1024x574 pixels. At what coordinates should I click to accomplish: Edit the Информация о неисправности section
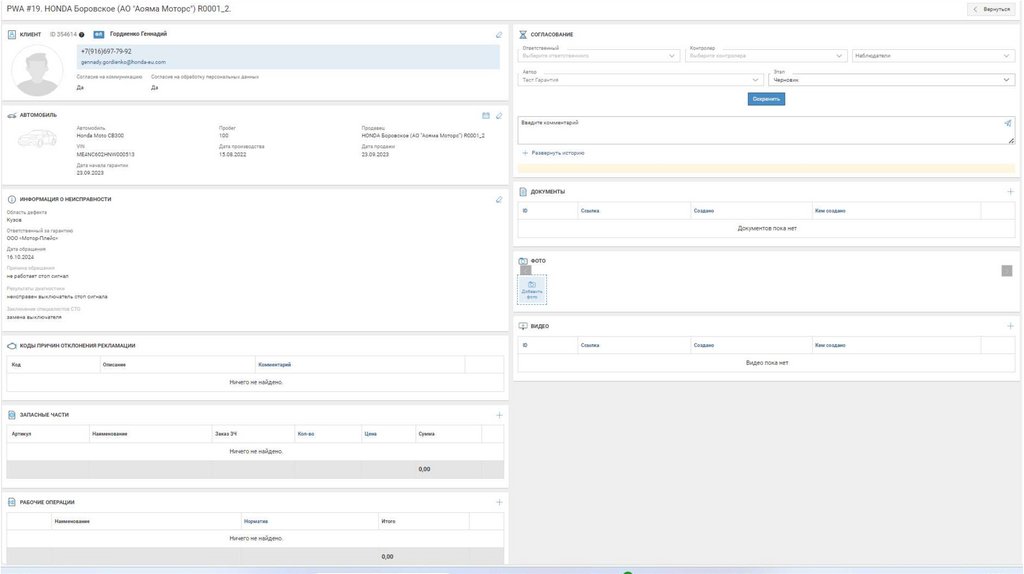pos(499,199)
